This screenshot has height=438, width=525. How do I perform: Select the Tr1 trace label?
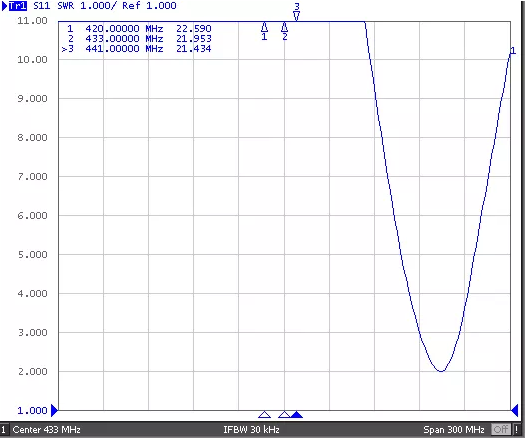coord(17,6)
